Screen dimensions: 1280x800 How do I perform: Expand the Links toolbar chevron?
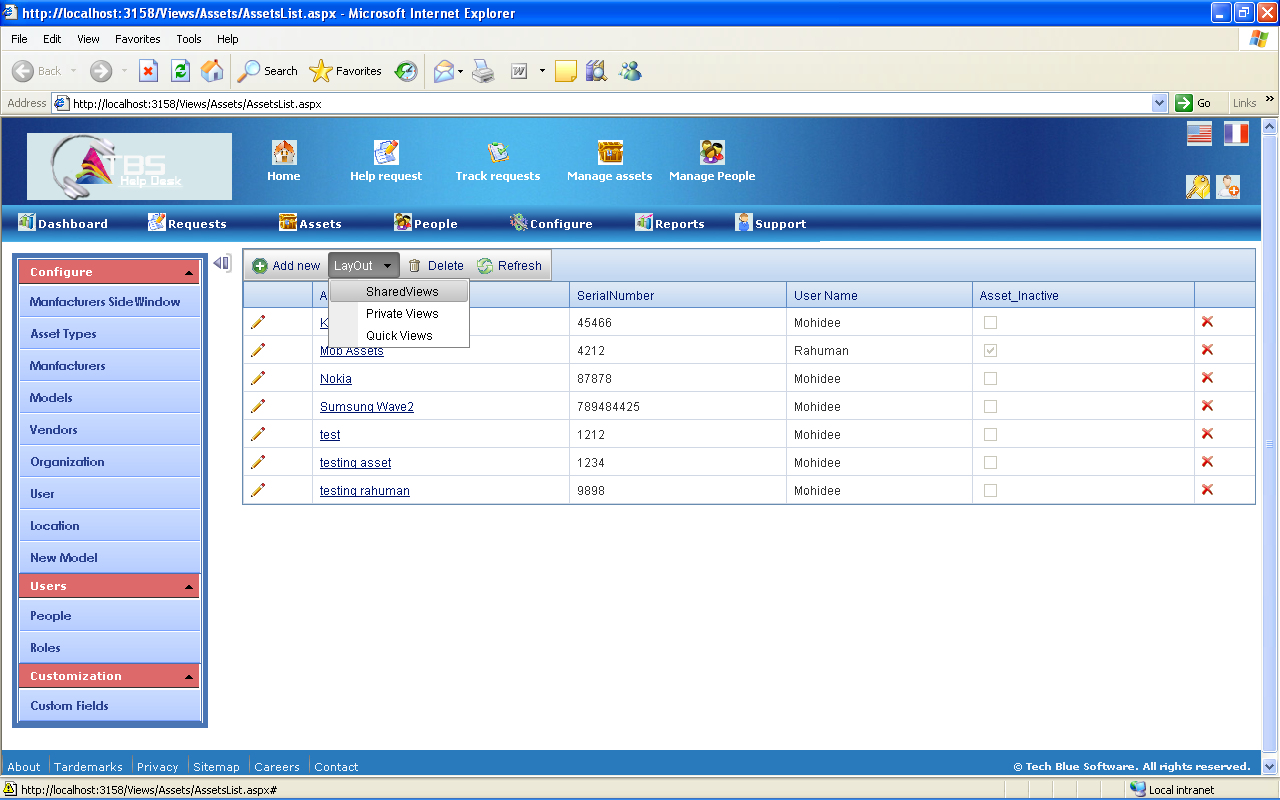point(1270,99)
